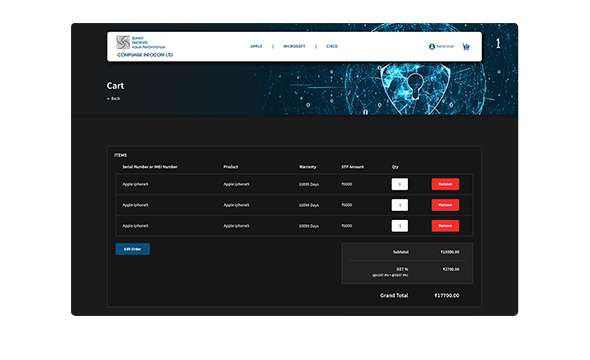Click the Rahul Shah account name
Screen dimensions: 590x360
(445, 46)
